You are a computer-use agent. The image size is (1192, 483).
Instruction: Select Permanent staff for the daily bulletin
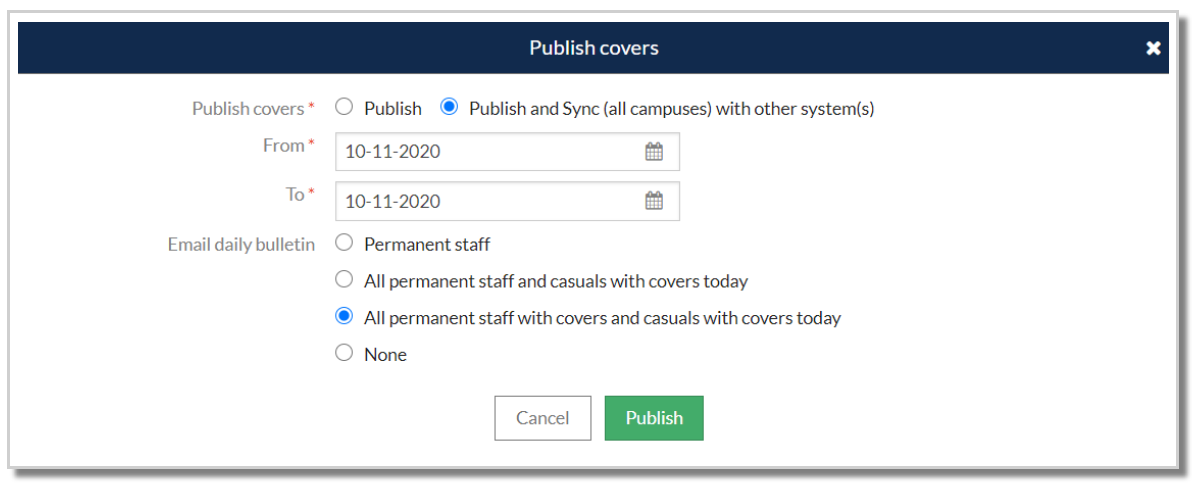point(344,243)
